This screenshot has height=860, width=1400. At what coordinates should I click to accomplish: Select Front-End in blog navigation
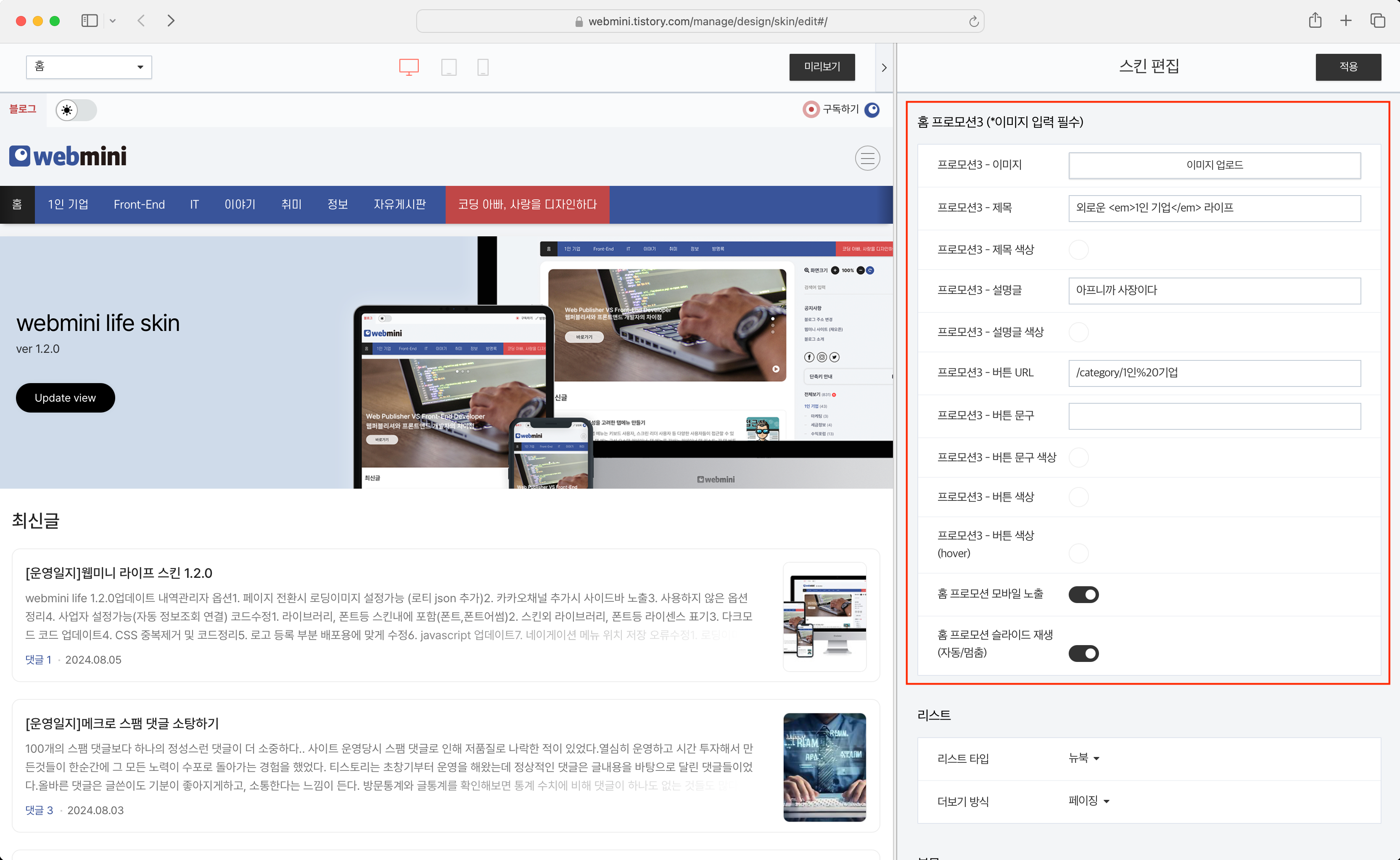(139, 205)
